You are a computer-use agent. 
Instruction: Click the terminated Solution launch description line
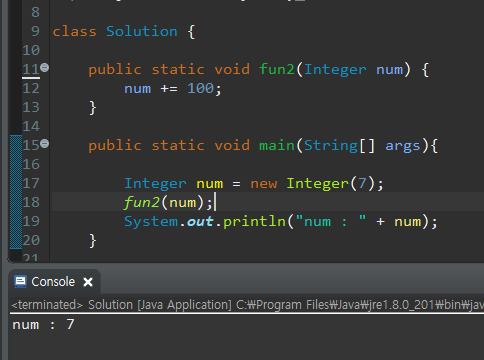coord(247,305)
